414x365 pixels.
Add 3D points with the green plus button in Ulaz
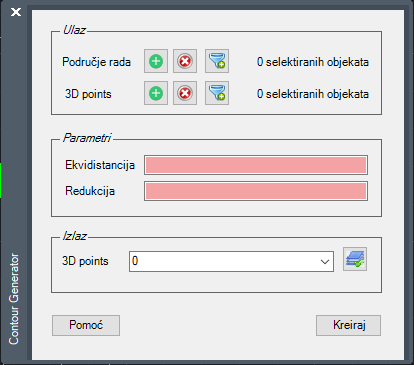(156, 93)
